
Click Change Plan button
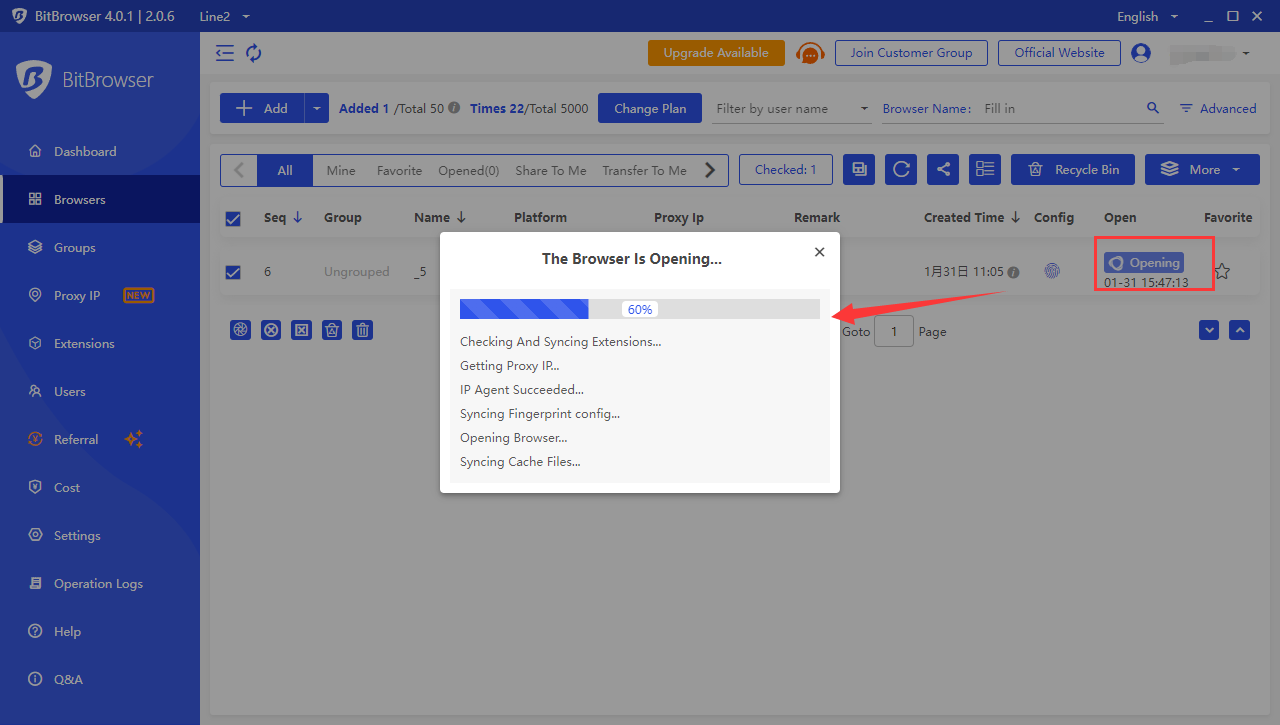coord(650,108)
